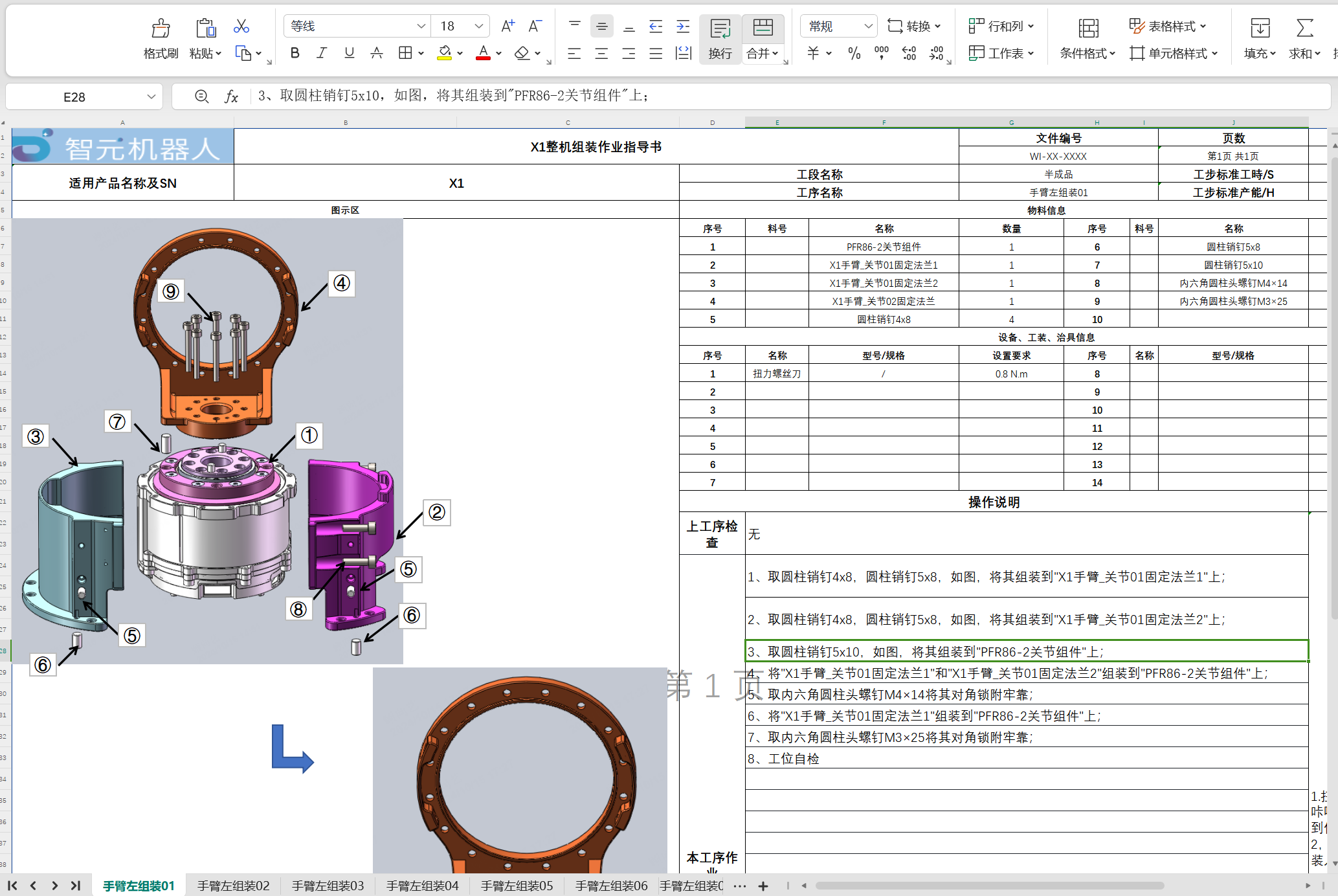
Task: Click distributed alignment icon
Action: [x=683, y=53]
